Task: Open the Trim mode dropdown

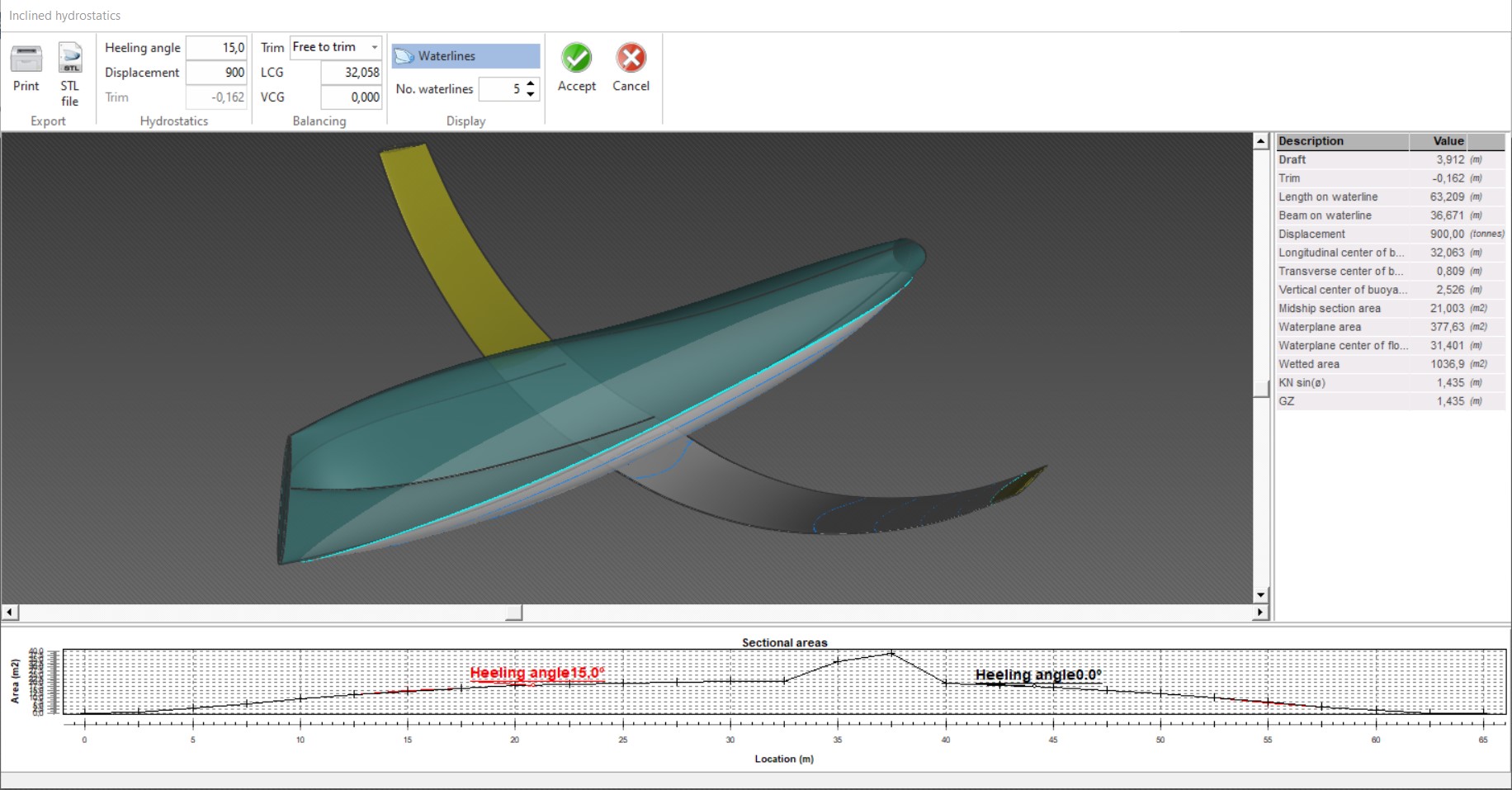Action: 375,47
